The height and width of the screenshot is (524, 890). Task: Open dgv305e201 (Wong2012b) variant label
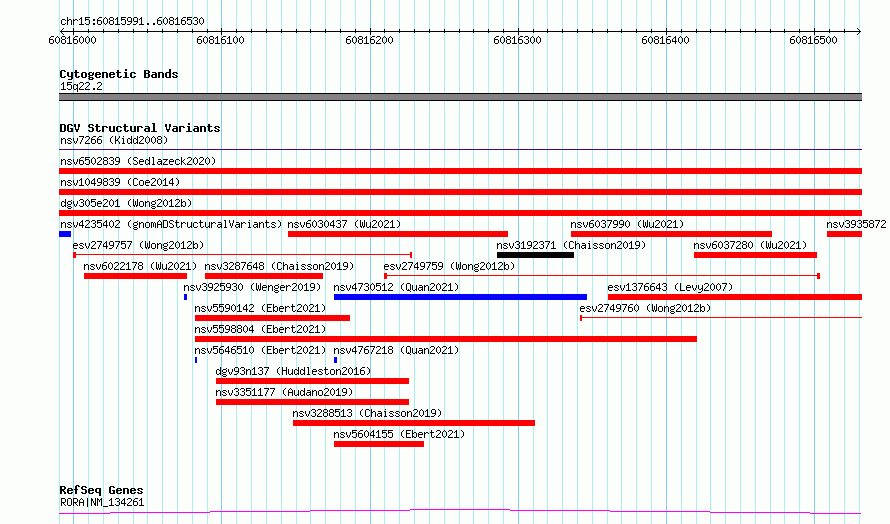click(126, 203)
